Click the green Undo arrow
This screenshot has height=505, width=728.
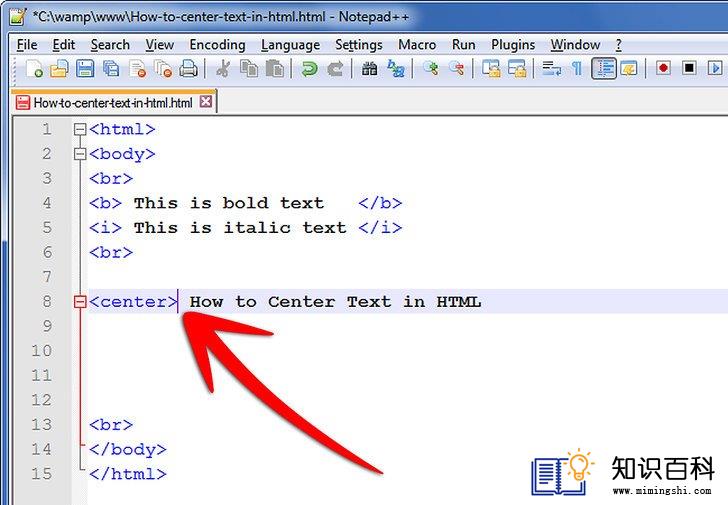[309, 69]
